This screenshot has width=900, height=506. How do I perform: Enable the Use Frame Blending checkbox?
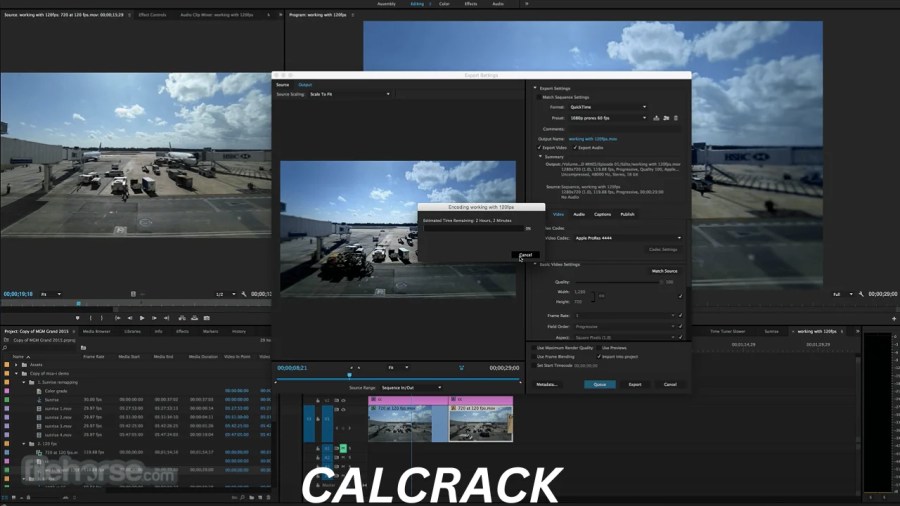point(533,357)
